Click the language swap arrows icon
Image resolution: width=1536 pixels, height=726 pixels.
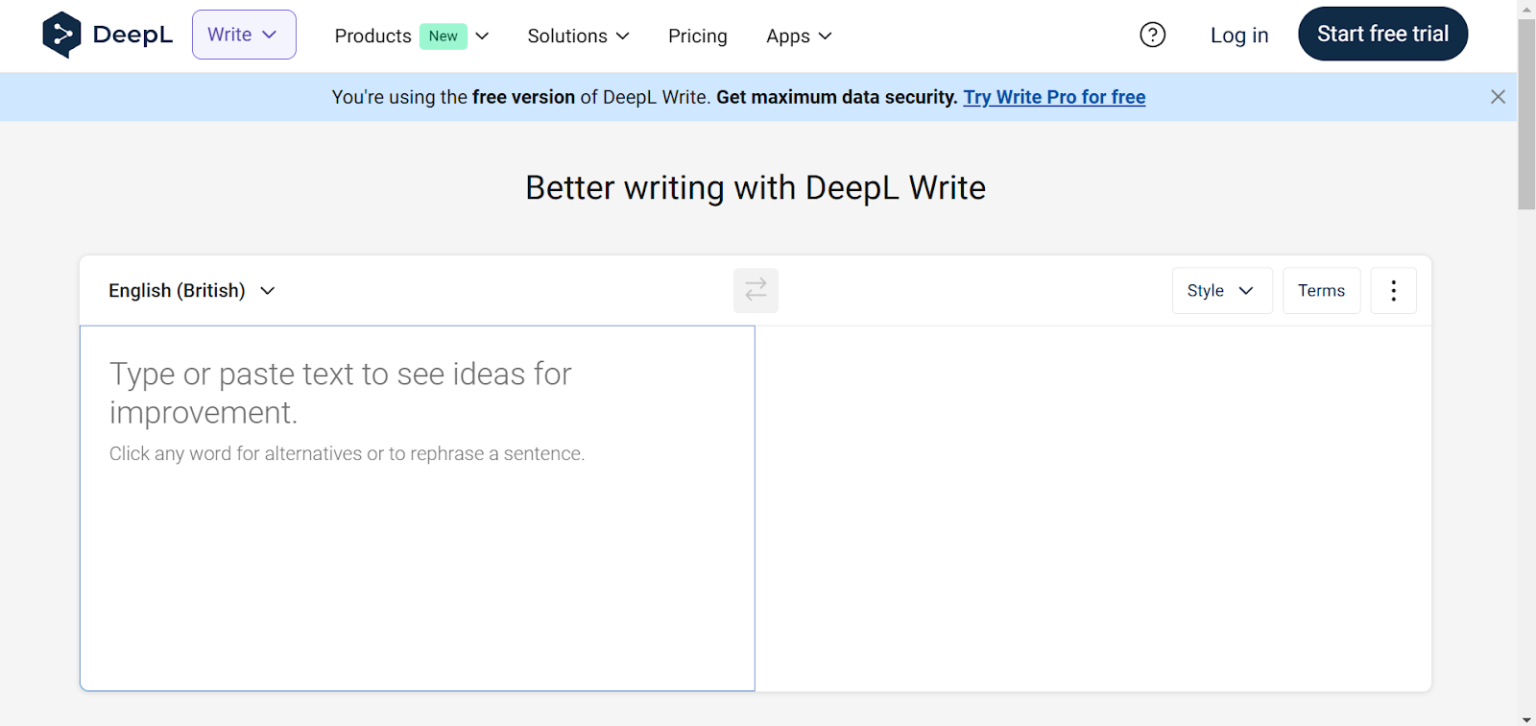point(755,290)
